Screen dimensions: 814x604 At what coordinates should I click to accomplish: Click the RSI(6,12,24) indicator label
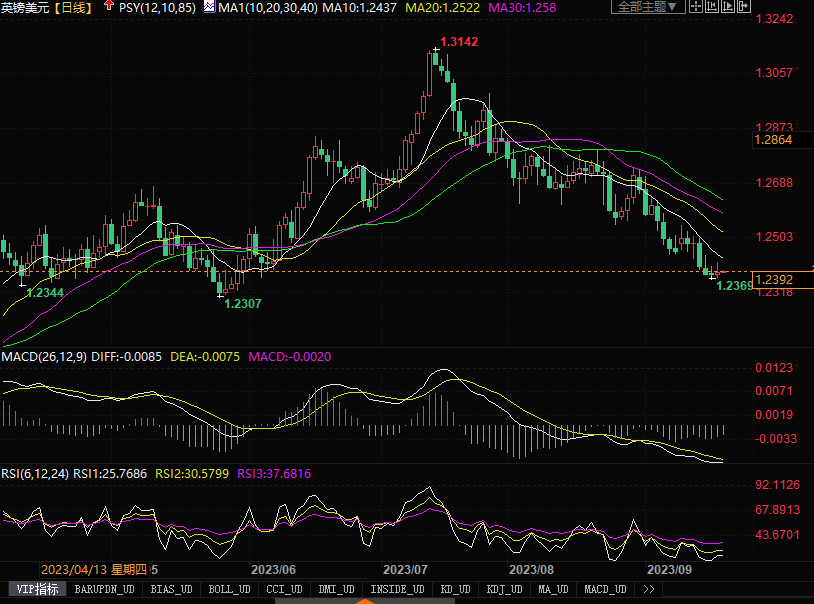[x=35, y=473]
